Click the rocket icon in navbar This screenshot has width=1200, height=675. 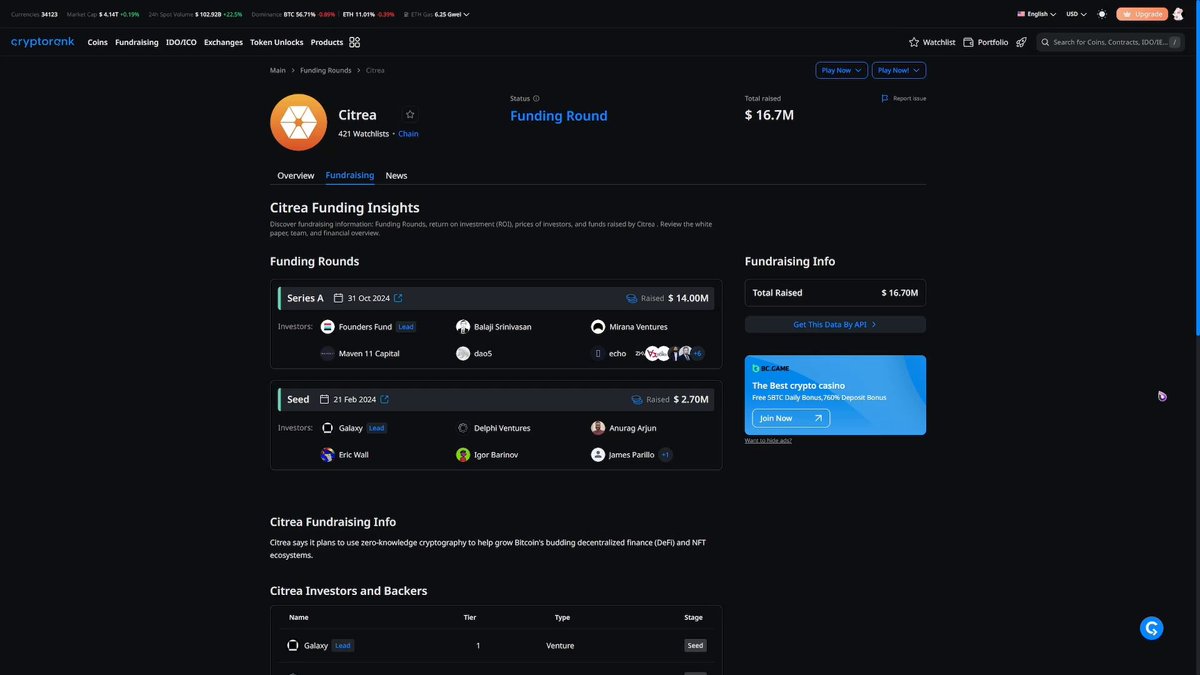[1021, 42]
